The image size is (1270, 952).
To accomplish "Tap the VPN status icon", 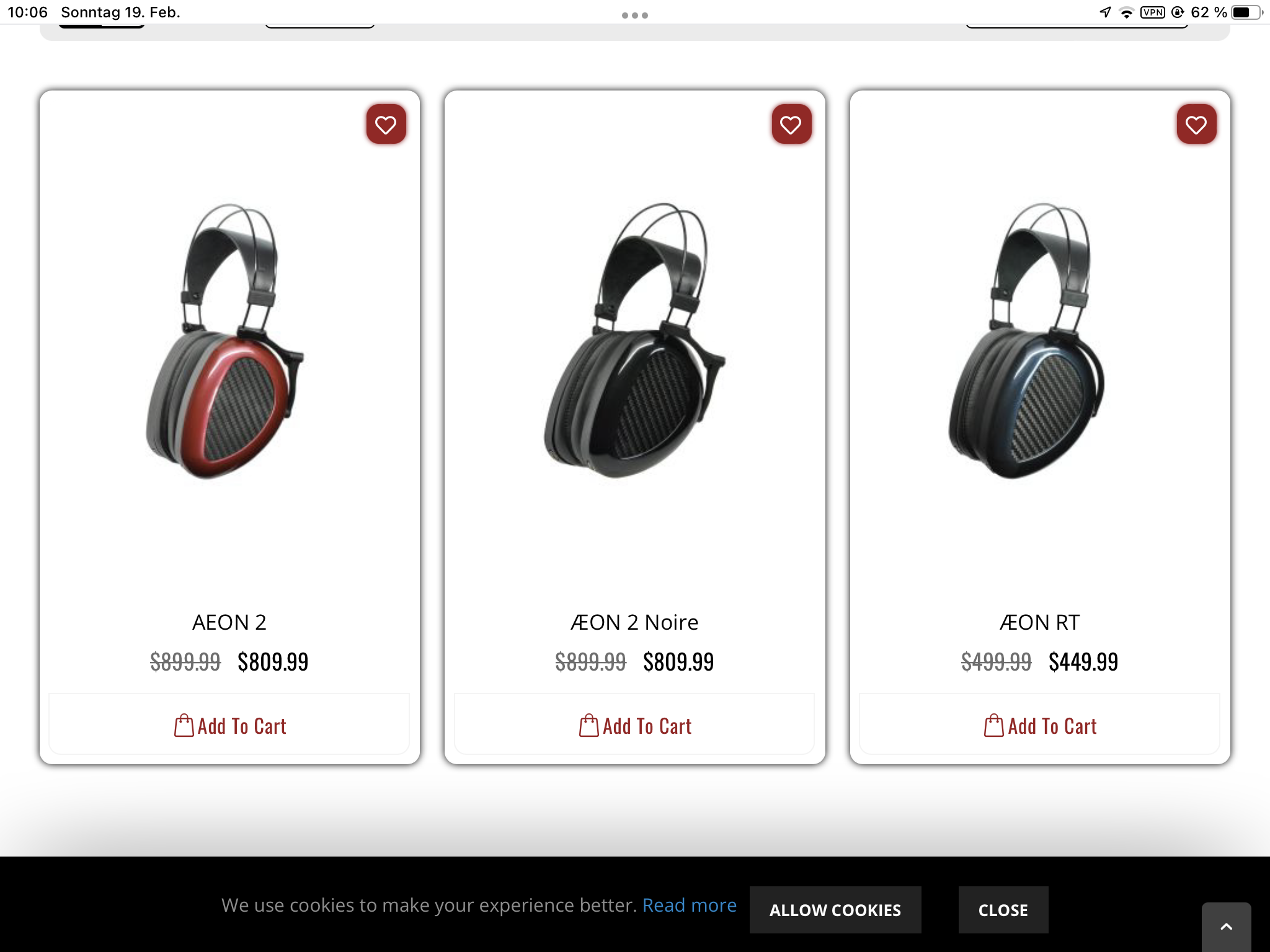I will (1153, 12).
